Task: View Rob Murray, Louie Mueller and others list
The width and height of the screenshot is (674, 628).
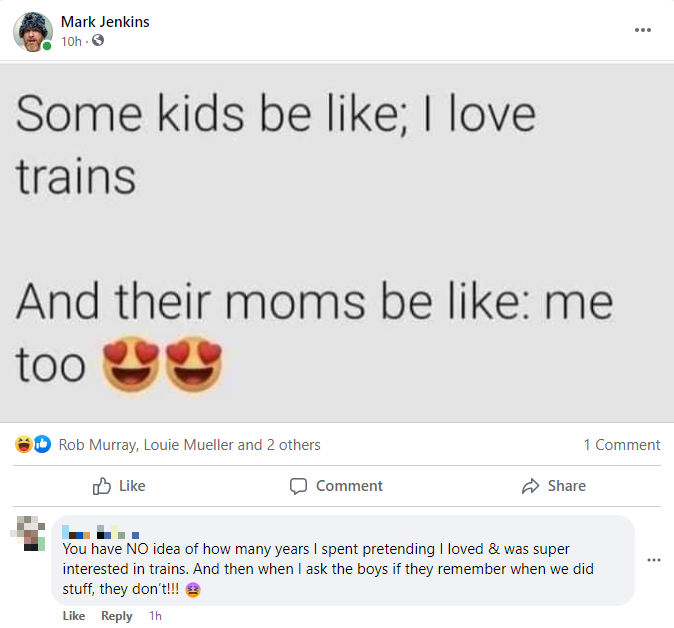Action: coord(190,445)
